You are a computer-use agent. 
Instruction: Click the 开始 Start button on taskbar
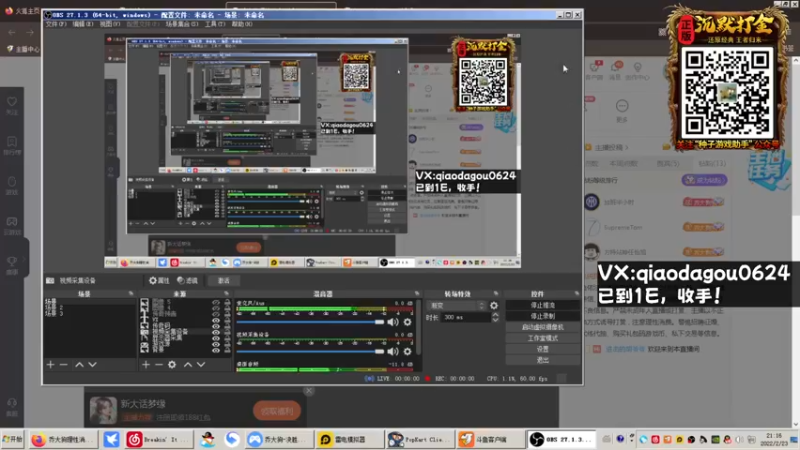click(13, 439)
